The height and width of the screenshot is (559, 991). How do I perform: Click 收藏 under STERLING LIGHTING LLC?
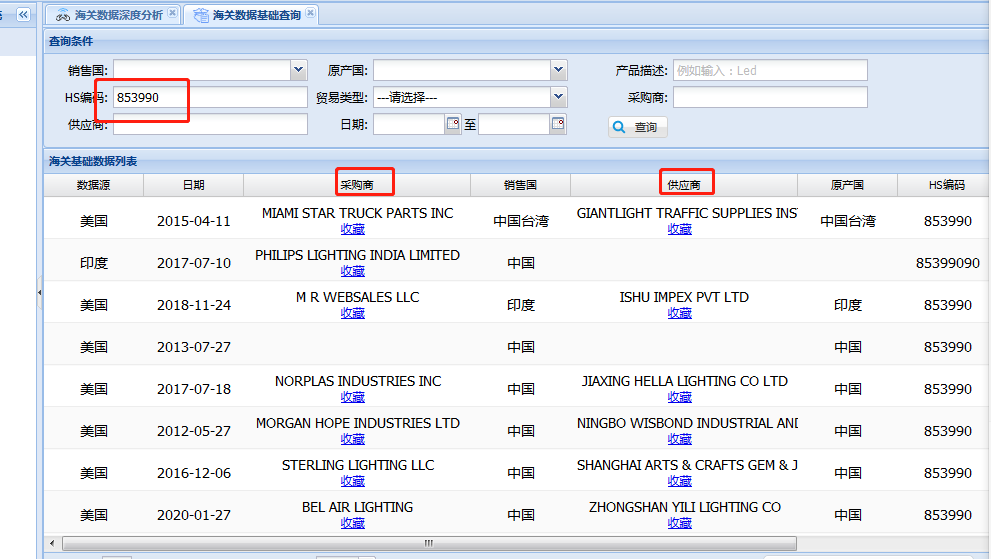coord(353,481)
